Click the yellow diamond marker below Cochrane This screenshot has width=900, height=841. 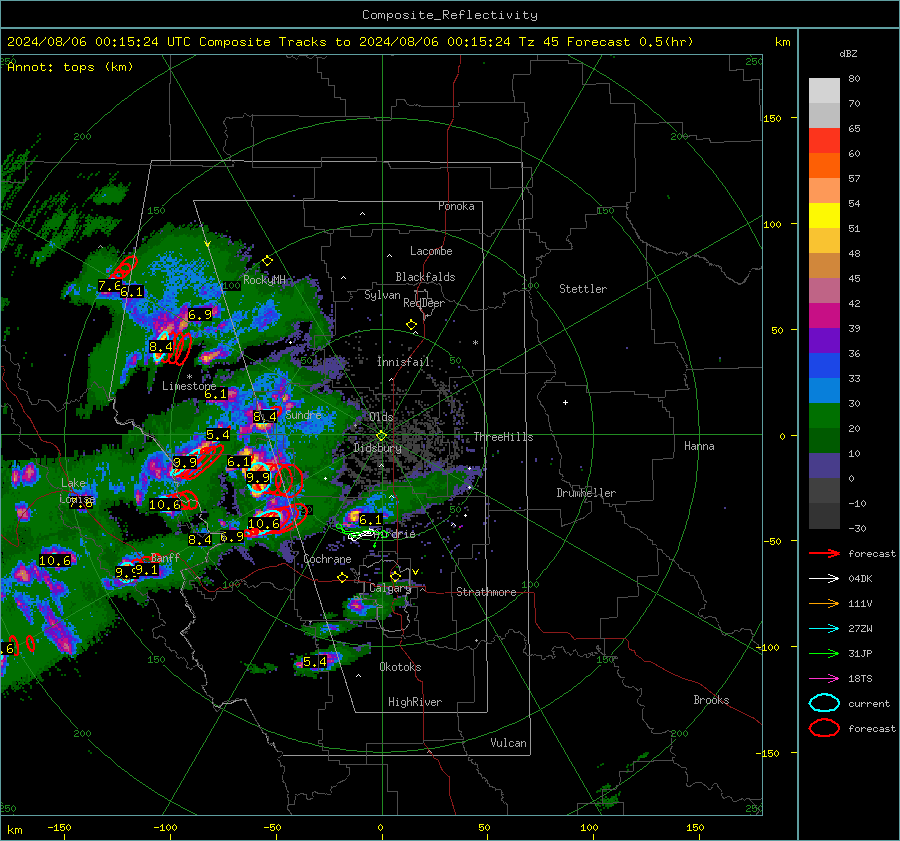pyautogui.click(x=343, y=578)
